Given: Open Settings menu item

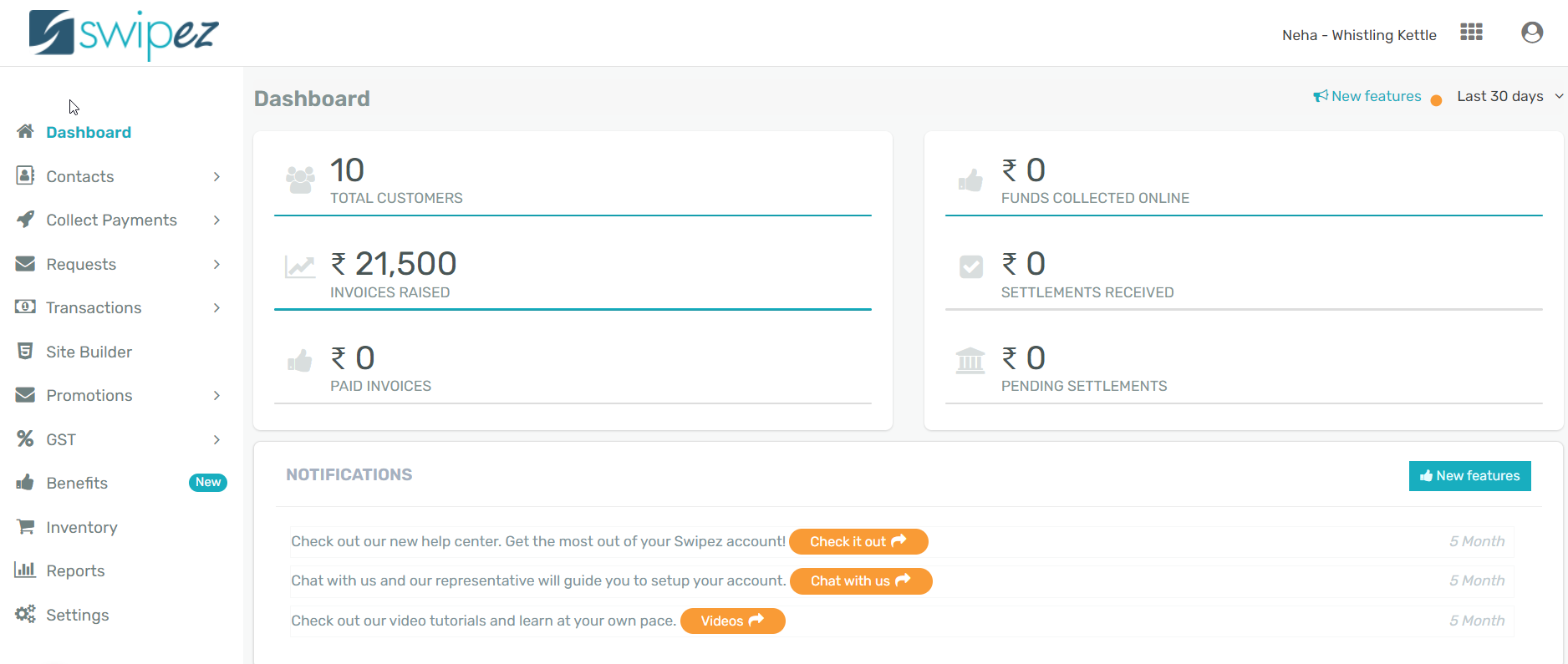Looking at the screenshot, I should click(x=78, y=615).
